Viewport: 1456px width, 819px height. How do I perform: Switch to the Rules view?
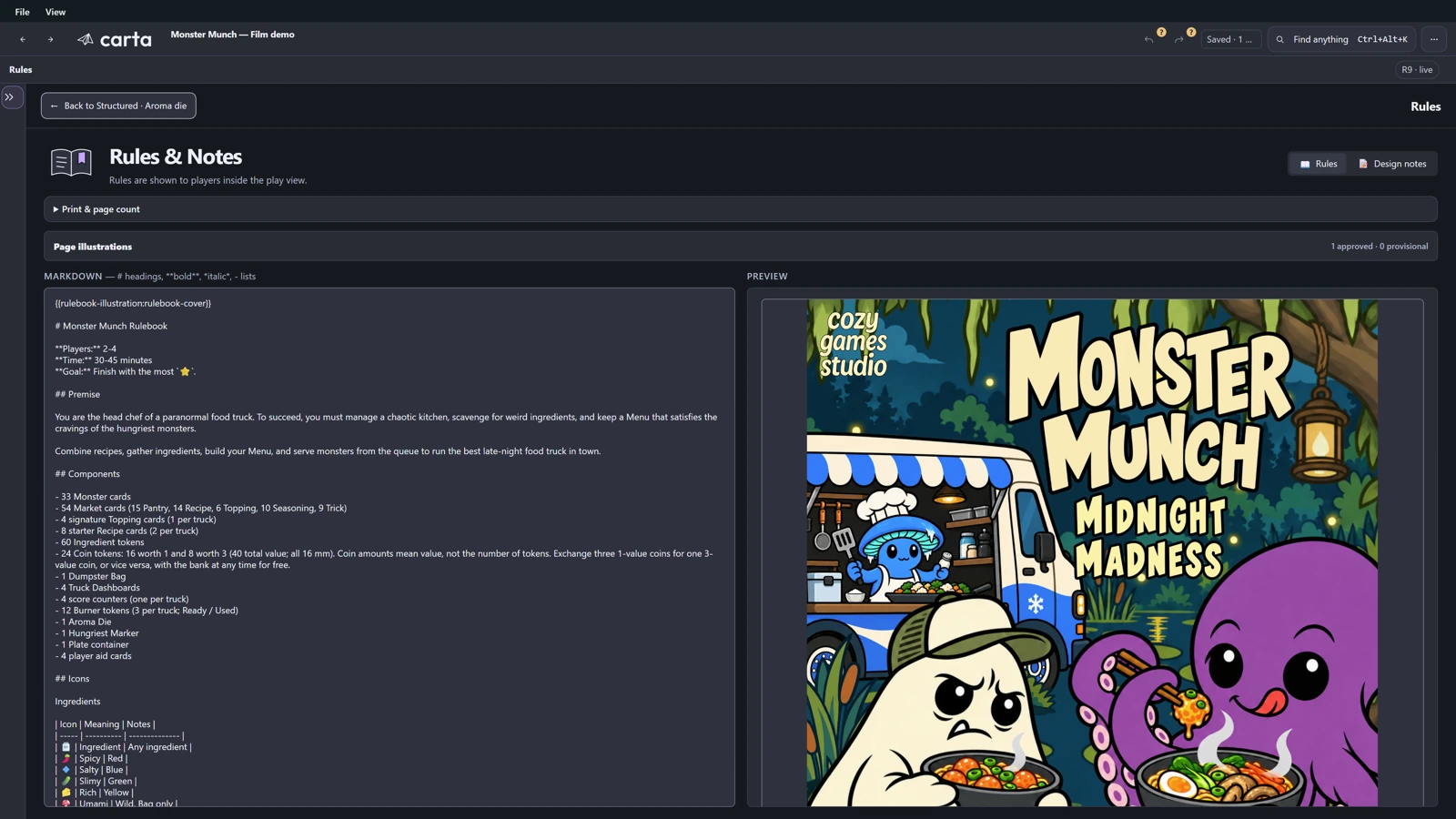coord(1319,164)
